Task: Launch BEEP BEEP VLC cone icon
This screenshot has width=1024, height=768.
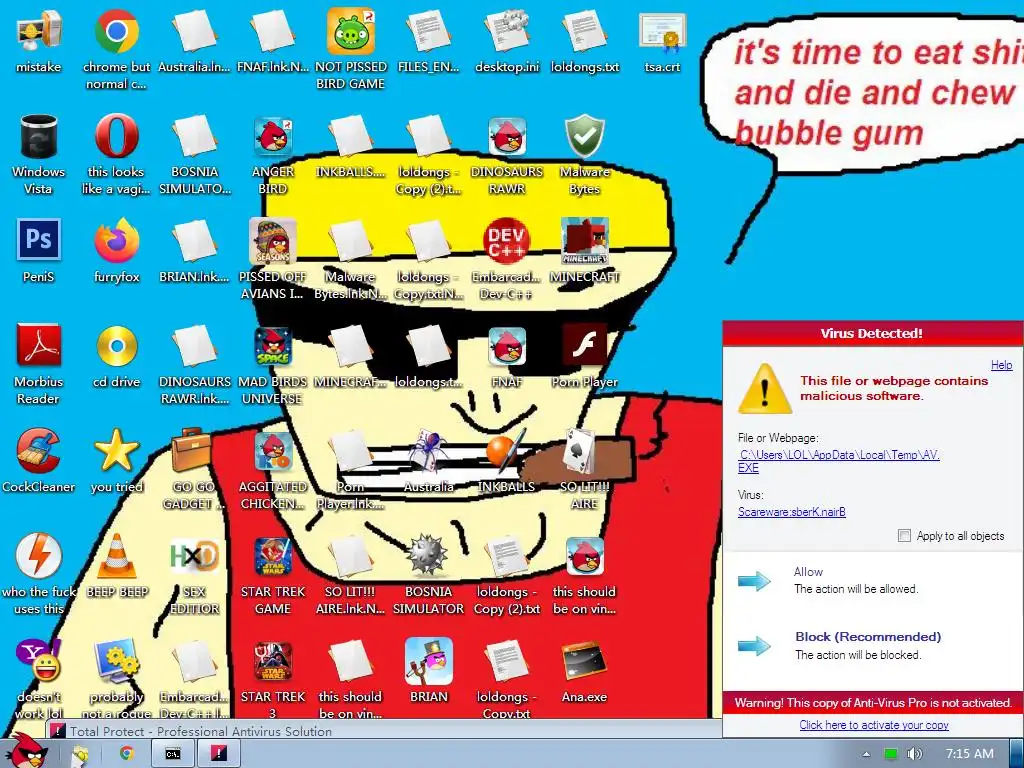Action: pyautogui.click(x=116, y=556)
